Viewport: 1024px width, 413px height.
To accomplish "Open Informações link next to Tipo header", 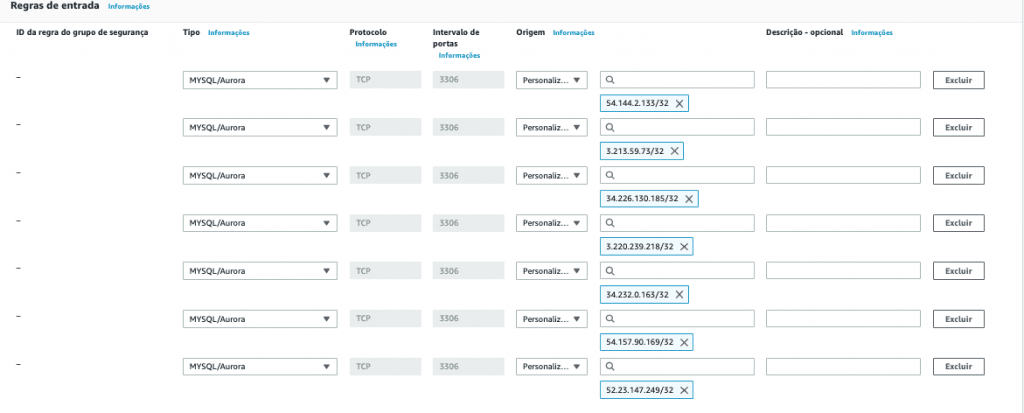I will [229, 33].
